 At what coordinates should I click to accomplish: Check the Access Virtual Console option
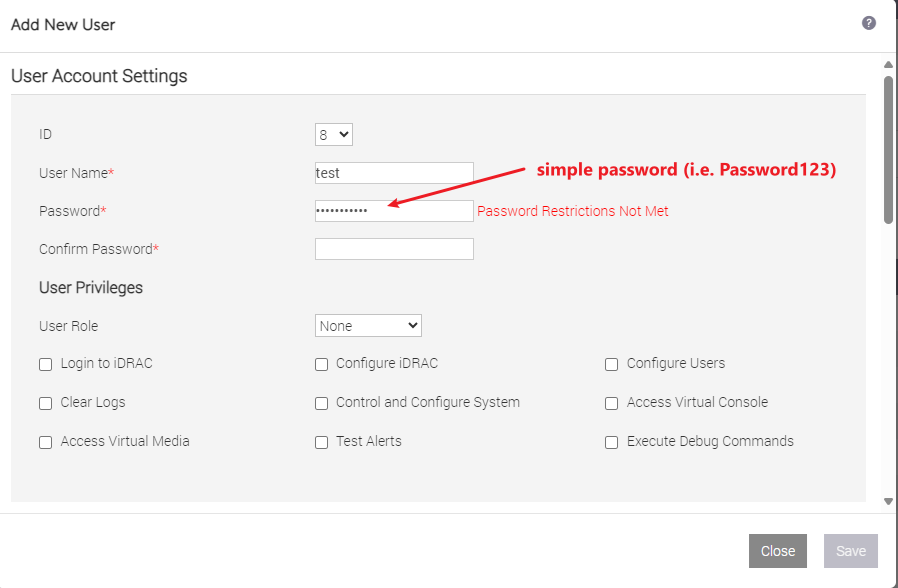coord(611,403)
